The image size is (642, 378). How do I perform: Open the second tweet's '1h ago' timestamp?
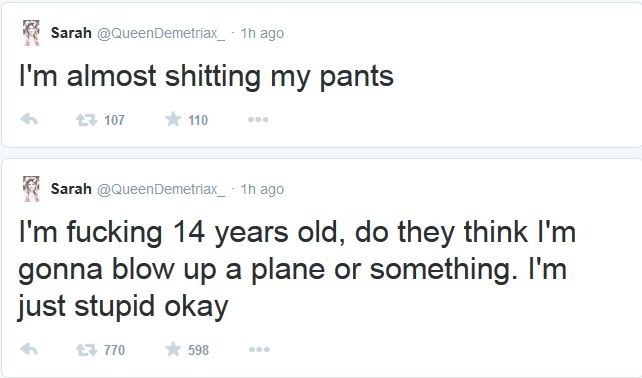262,189
